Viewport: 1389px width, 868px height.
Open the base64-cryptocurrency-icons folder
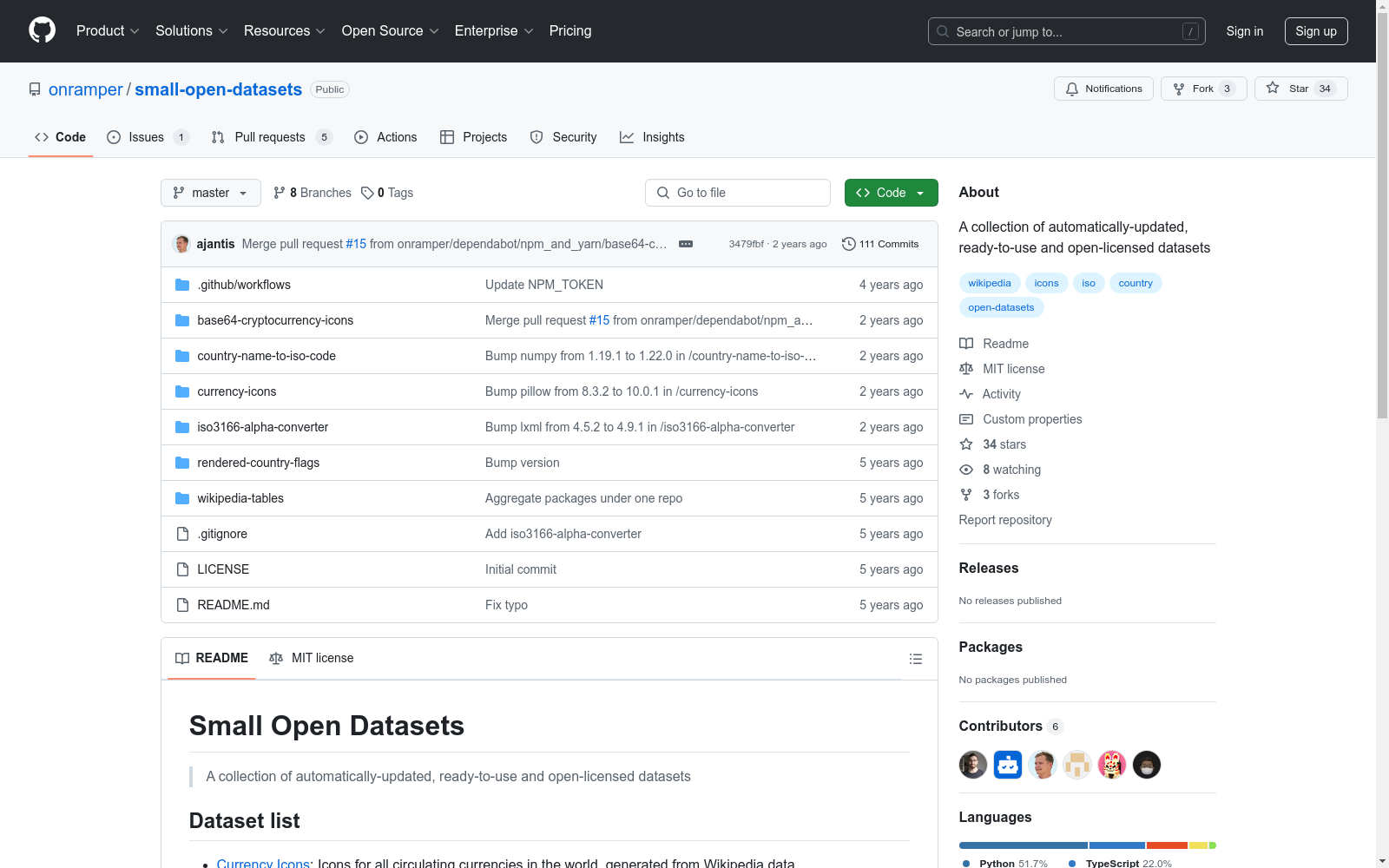[x=275, y=320]
